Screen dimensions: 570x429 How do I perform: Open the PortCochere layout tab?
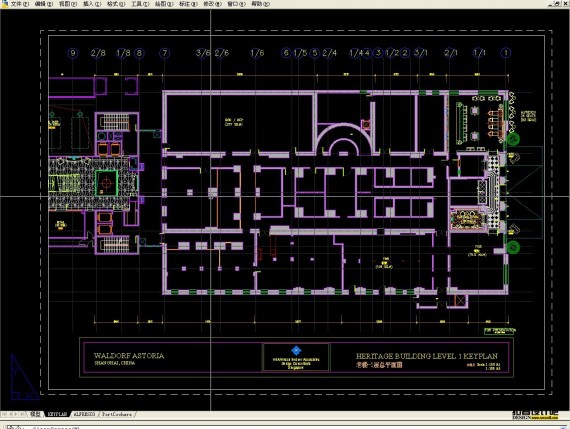[117, 414]
